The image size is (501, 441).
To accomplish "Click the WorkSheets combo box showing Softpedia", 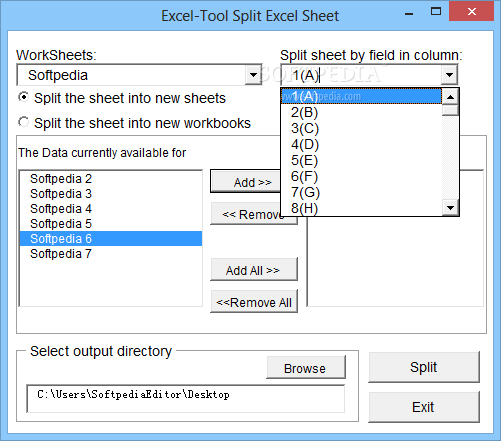I will tap(139, 75).
